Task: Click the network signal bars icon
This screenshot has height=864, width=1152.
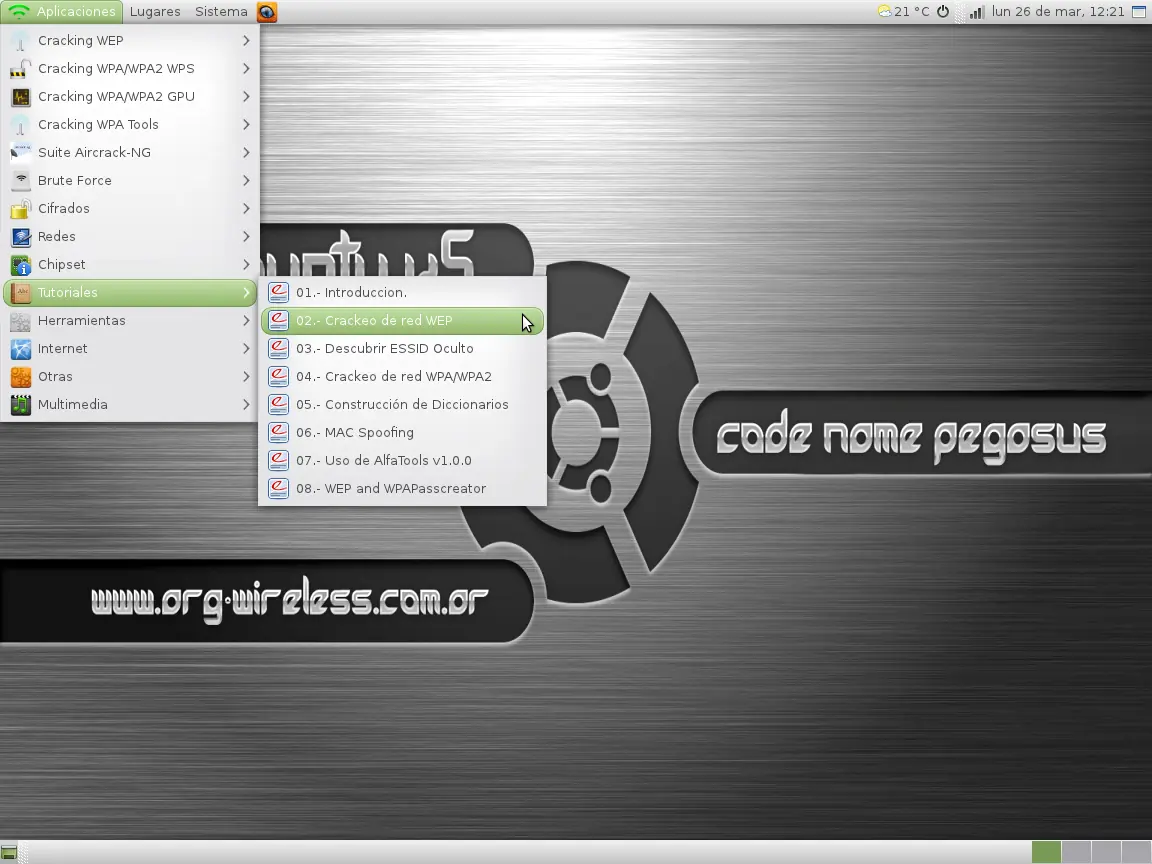Action: (976, 12)
